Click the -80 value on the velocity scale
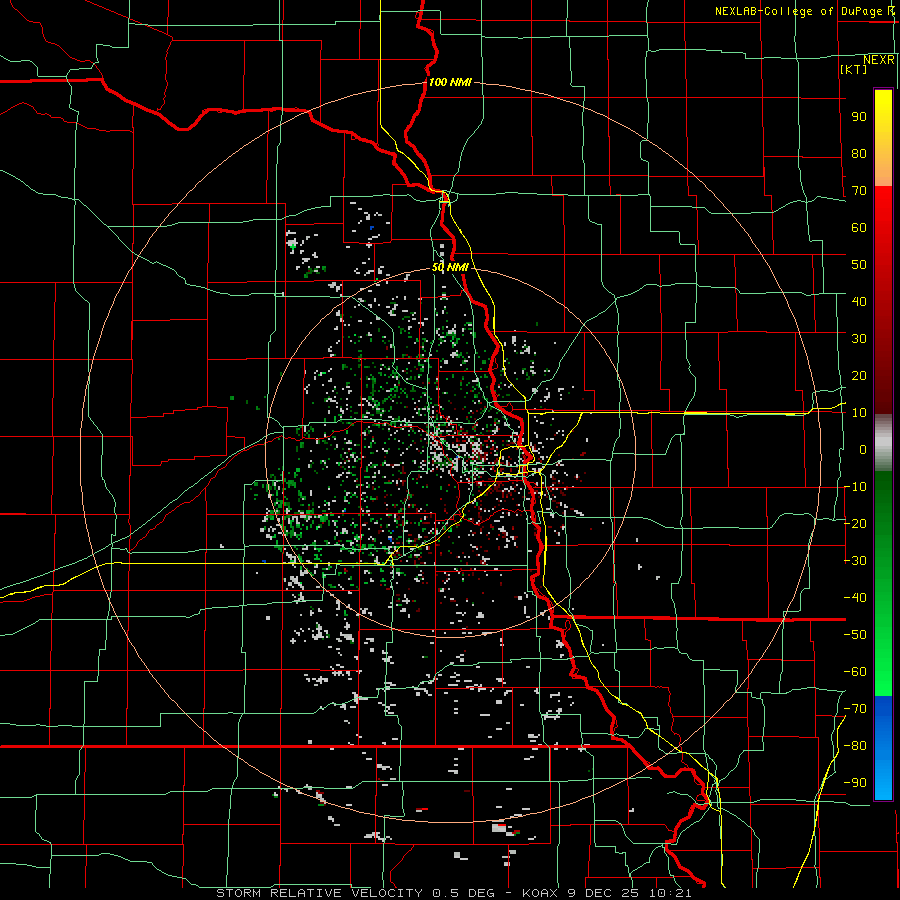900x900 pixels. 855,746
